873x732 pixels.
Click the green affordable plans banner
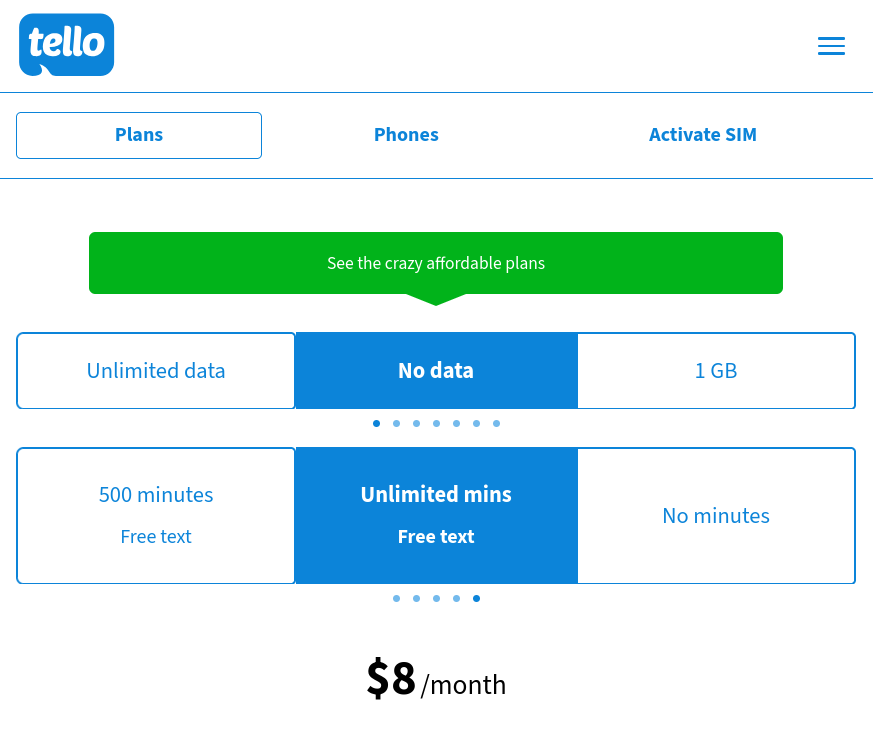coord(436,264)
